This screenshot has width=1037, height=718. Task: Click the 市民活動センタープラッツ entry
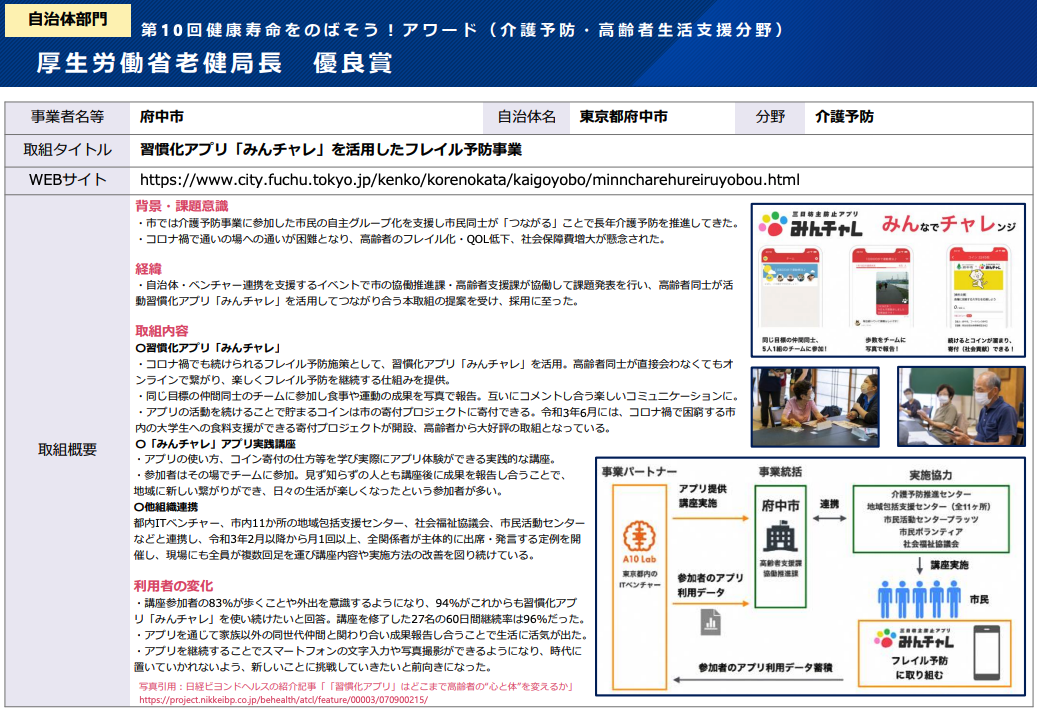coord(931,519)
